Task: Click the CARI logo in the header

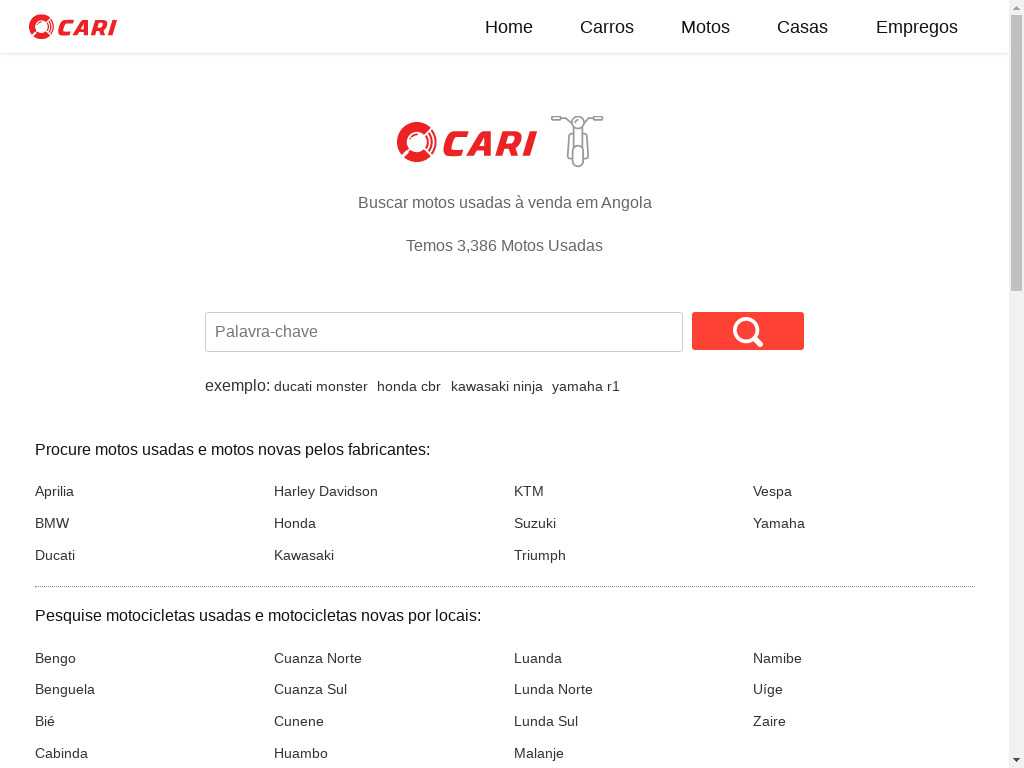Action: pos(72,27)
